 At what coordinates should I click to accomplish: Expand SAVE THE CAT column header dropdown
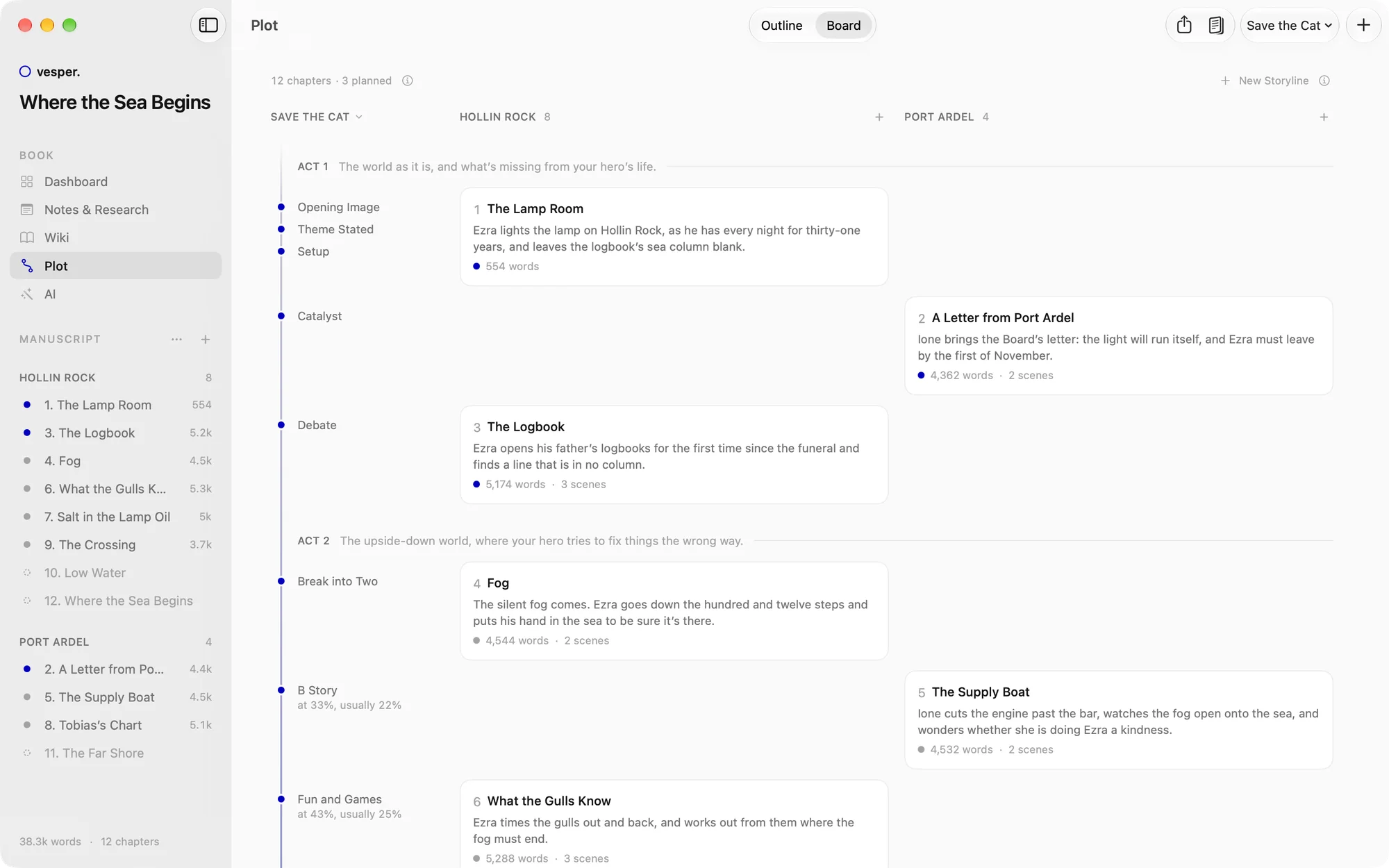(x=316, y=117)
